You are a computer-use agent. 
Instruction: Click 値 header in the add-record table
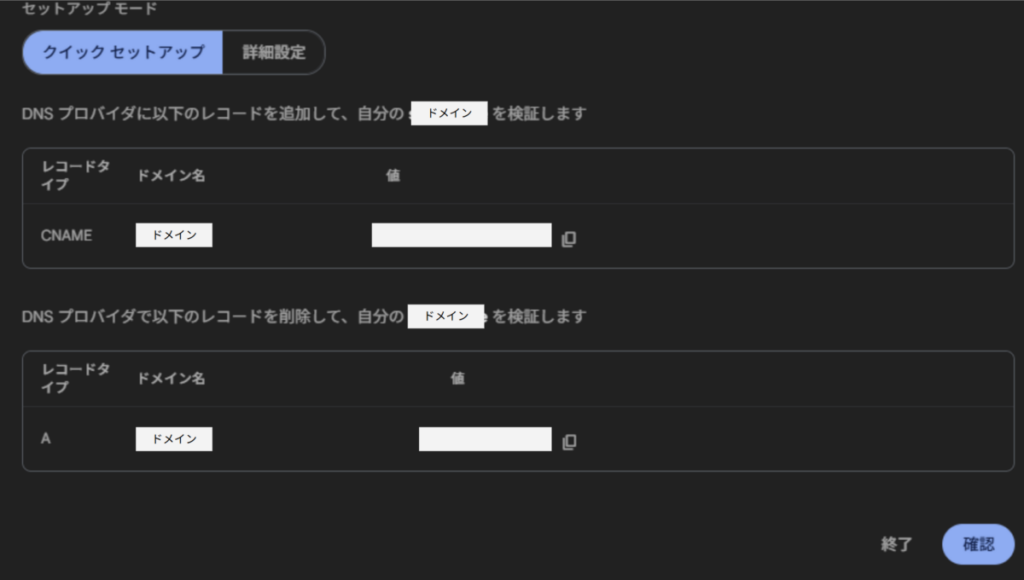coord(393,176)
